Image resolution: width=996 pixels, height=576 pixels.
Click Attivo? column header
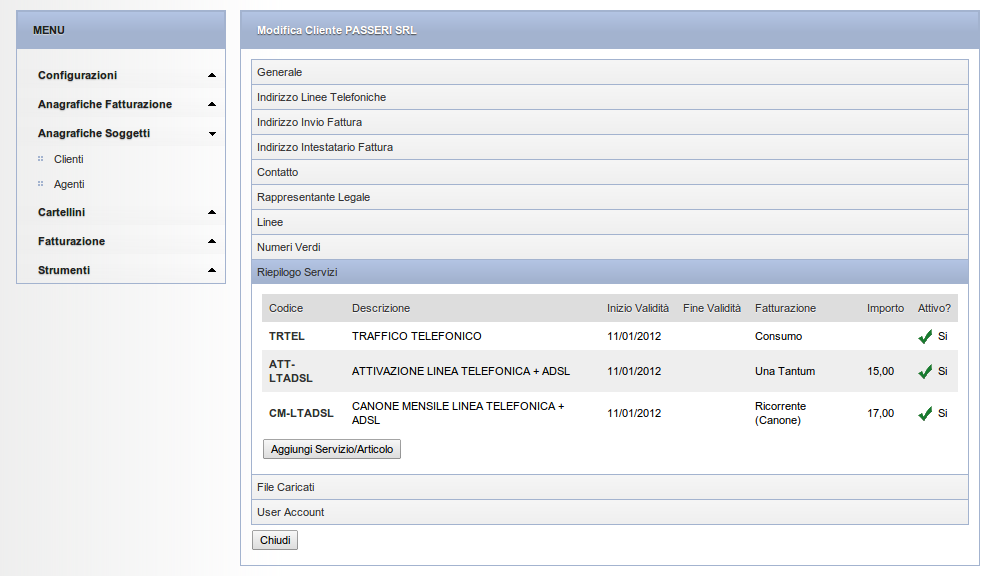(x=934, y=308)
